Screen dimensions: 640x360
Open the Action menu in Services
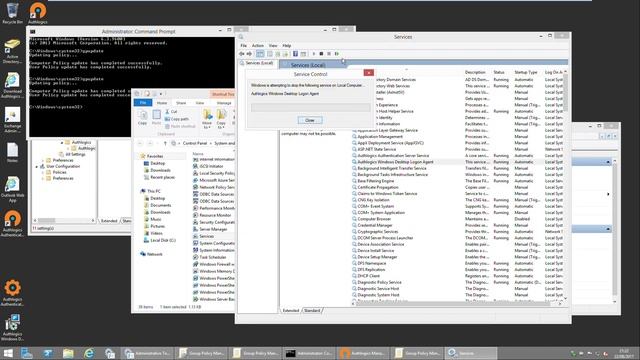[258, 46]
